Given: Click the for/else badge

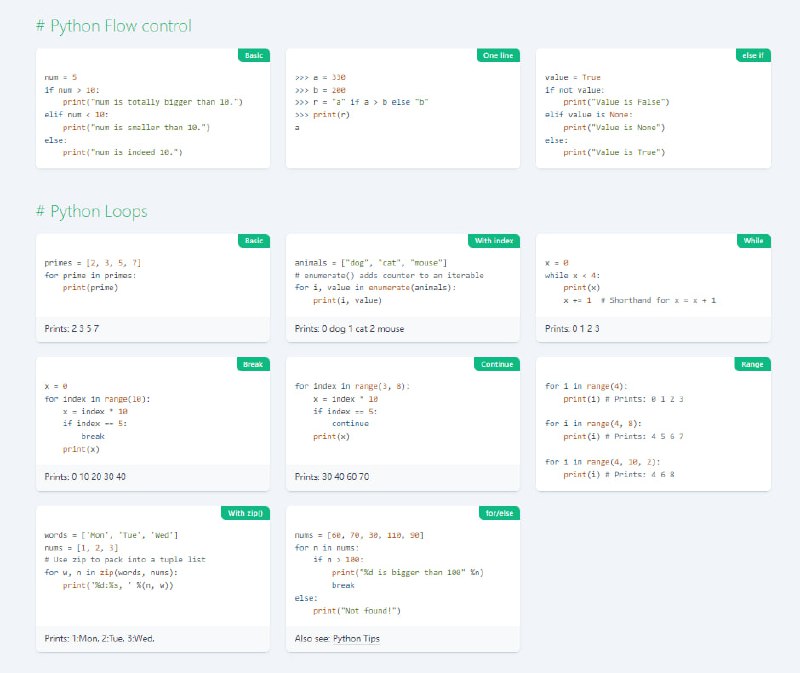Looking at the screenshot, I should [x=498, y=512].
